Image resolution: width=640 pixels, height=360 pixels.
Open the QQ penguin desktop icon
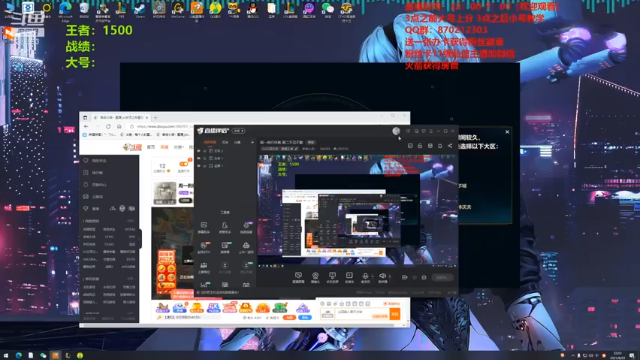coord(253,9)
